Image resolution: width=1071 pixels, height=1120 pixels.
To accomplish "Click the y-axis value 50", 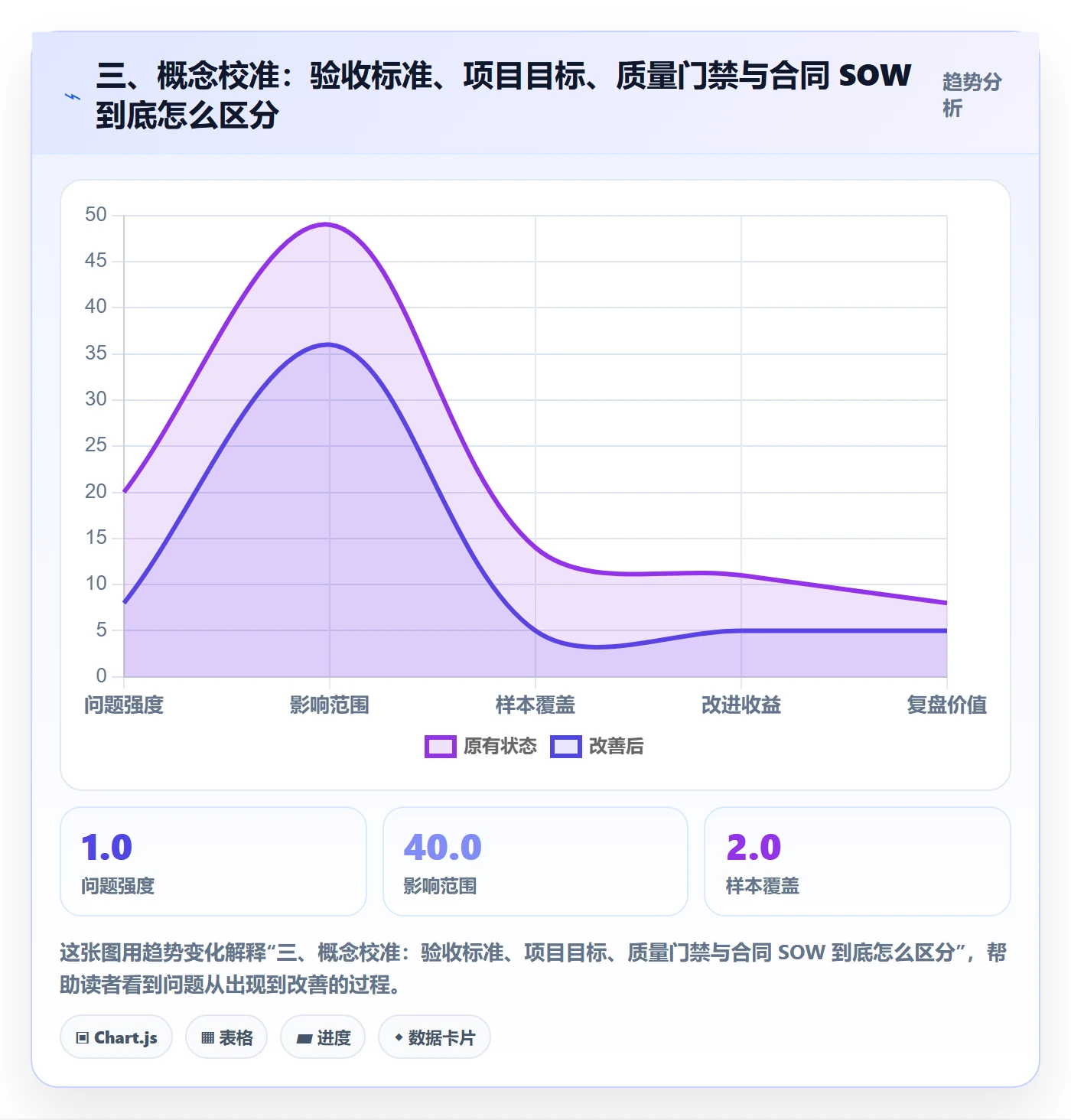I will click(96, 214).
